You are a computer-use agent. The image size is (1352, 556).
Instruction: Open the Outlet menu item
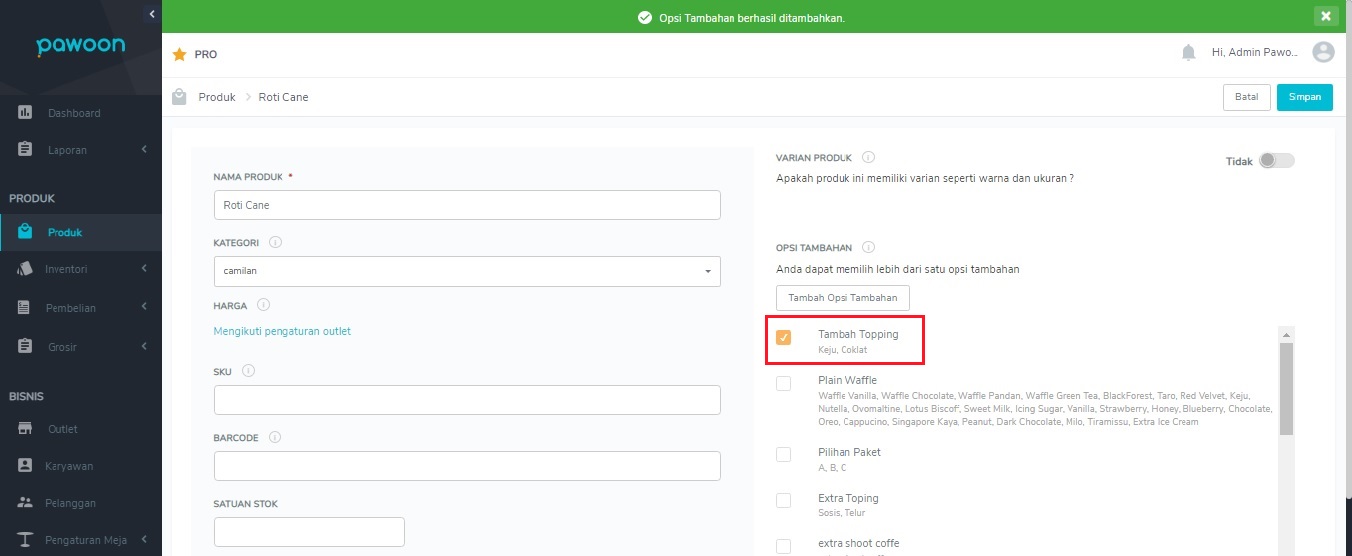tap(62, 429)
